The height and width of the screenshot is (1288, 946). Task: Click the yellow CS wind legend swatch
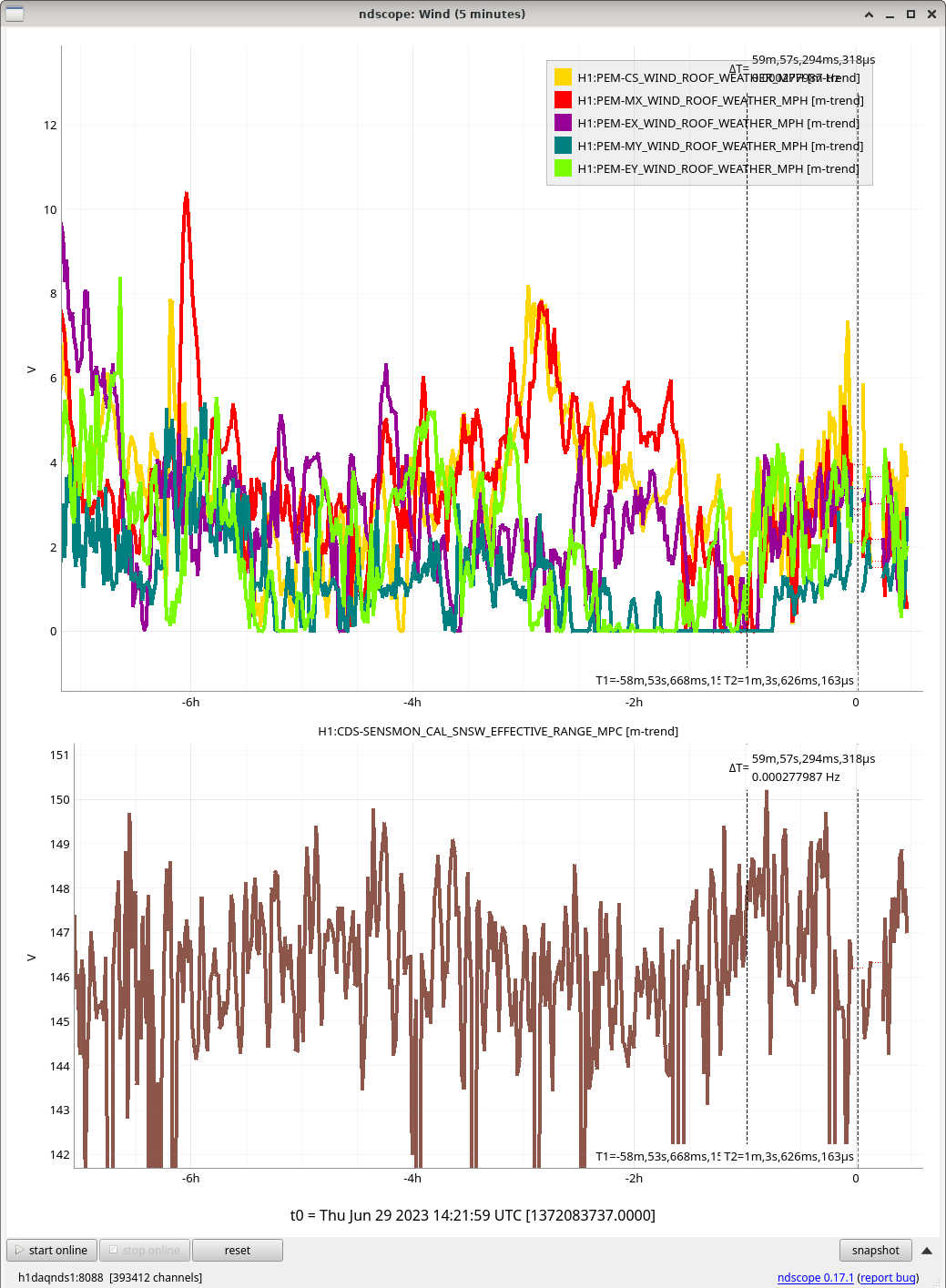click(563, 78)
